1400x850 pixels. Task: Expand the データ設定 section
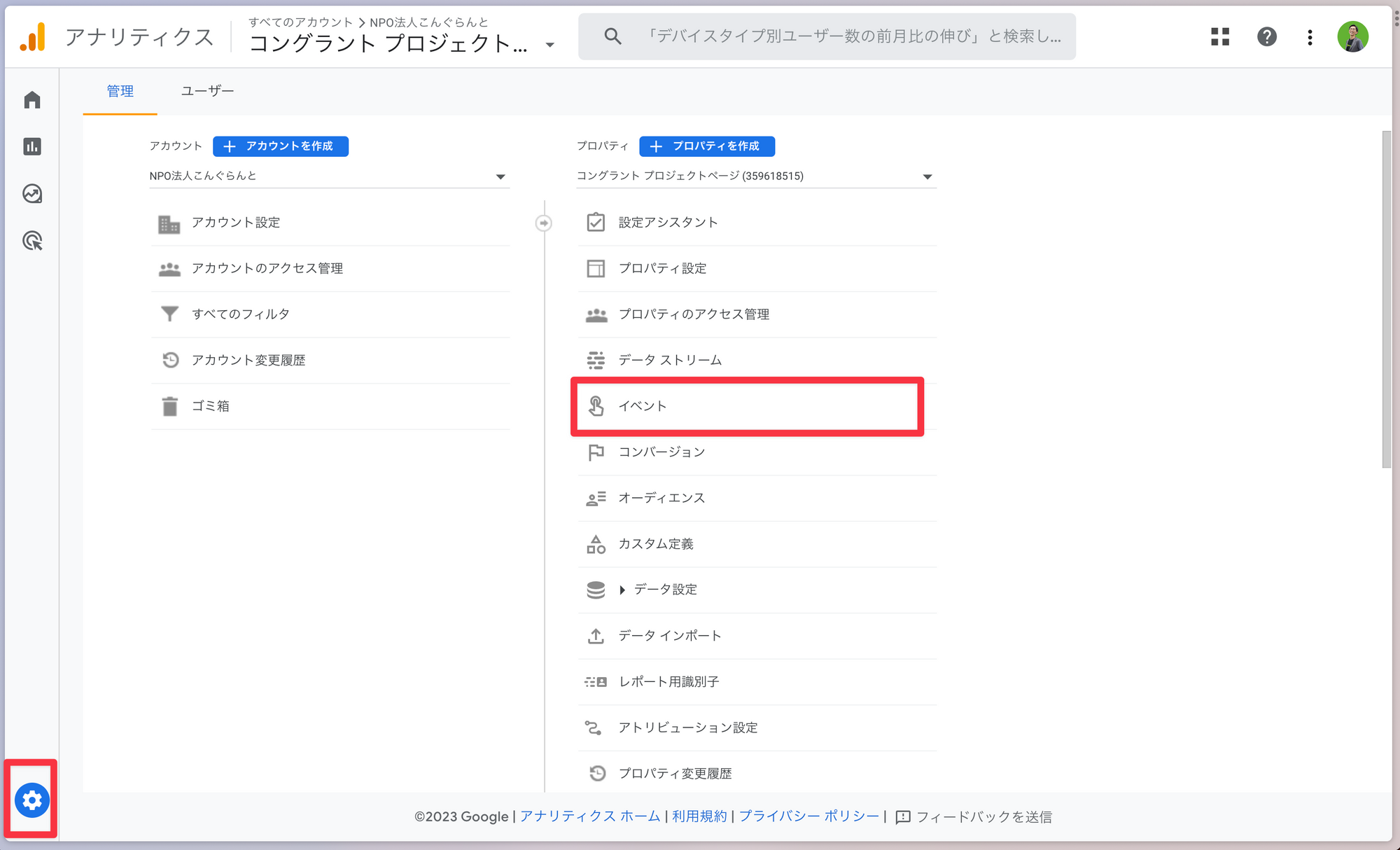(622, 590)
